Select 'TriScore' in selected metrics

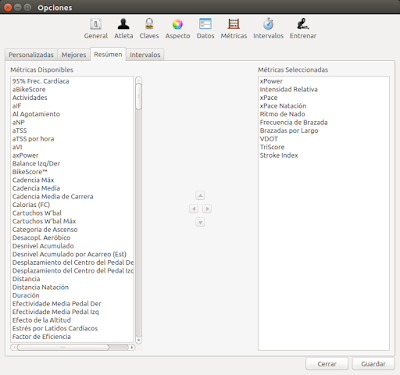[x=324, y=147]
